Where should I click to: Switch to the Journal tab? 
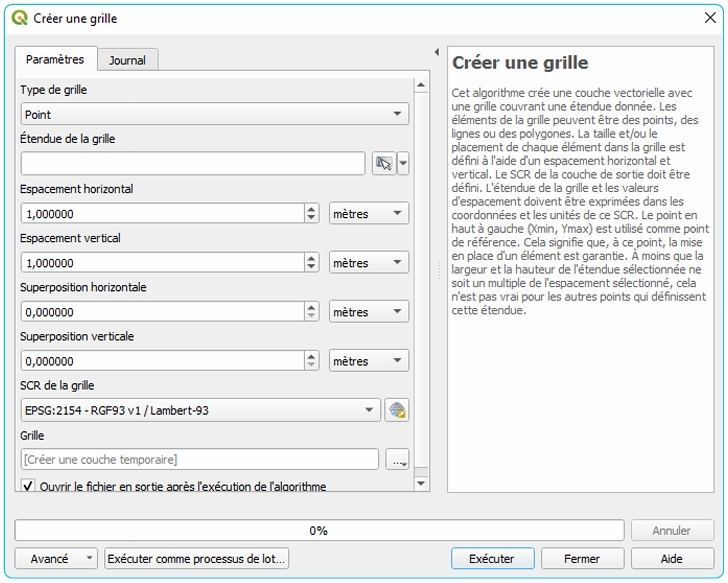pos(127,60)
